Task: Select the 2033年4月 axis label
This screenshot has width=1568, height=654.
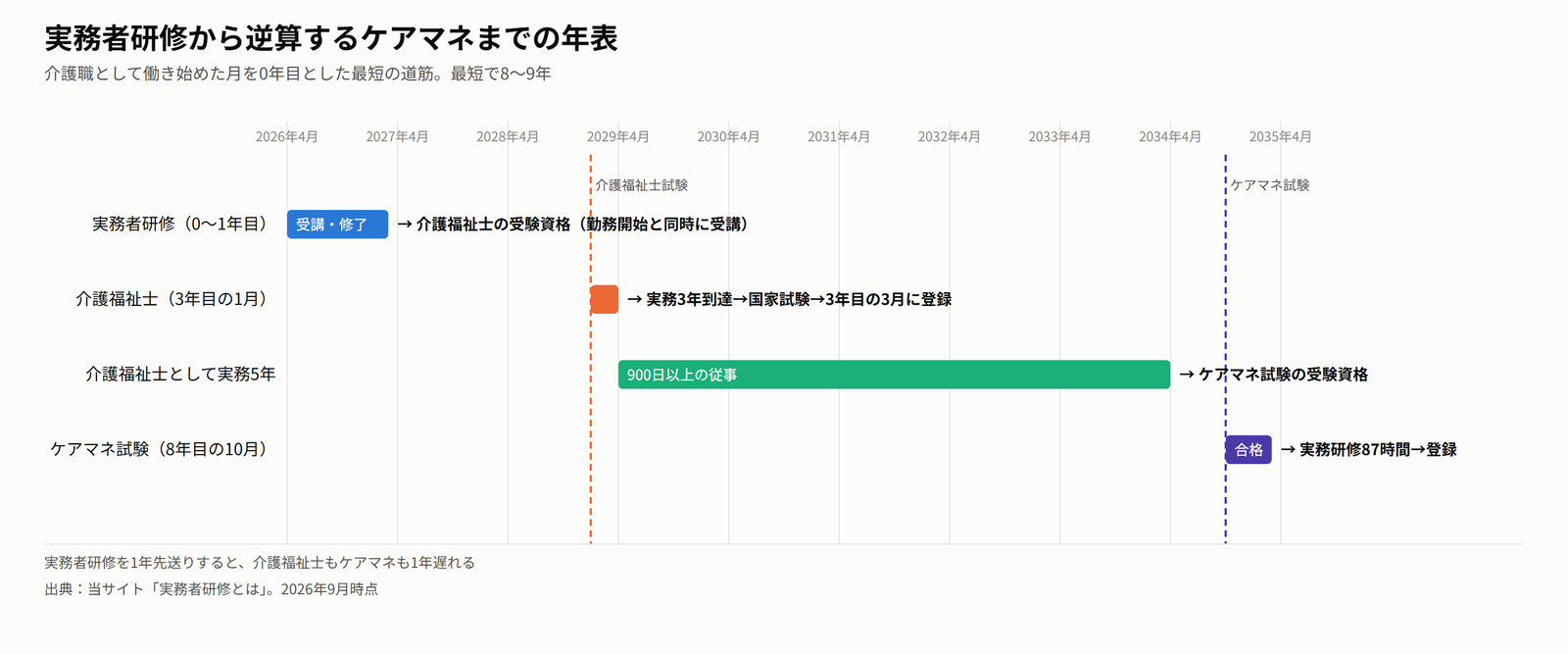Action: click(x=1059, y=136)
